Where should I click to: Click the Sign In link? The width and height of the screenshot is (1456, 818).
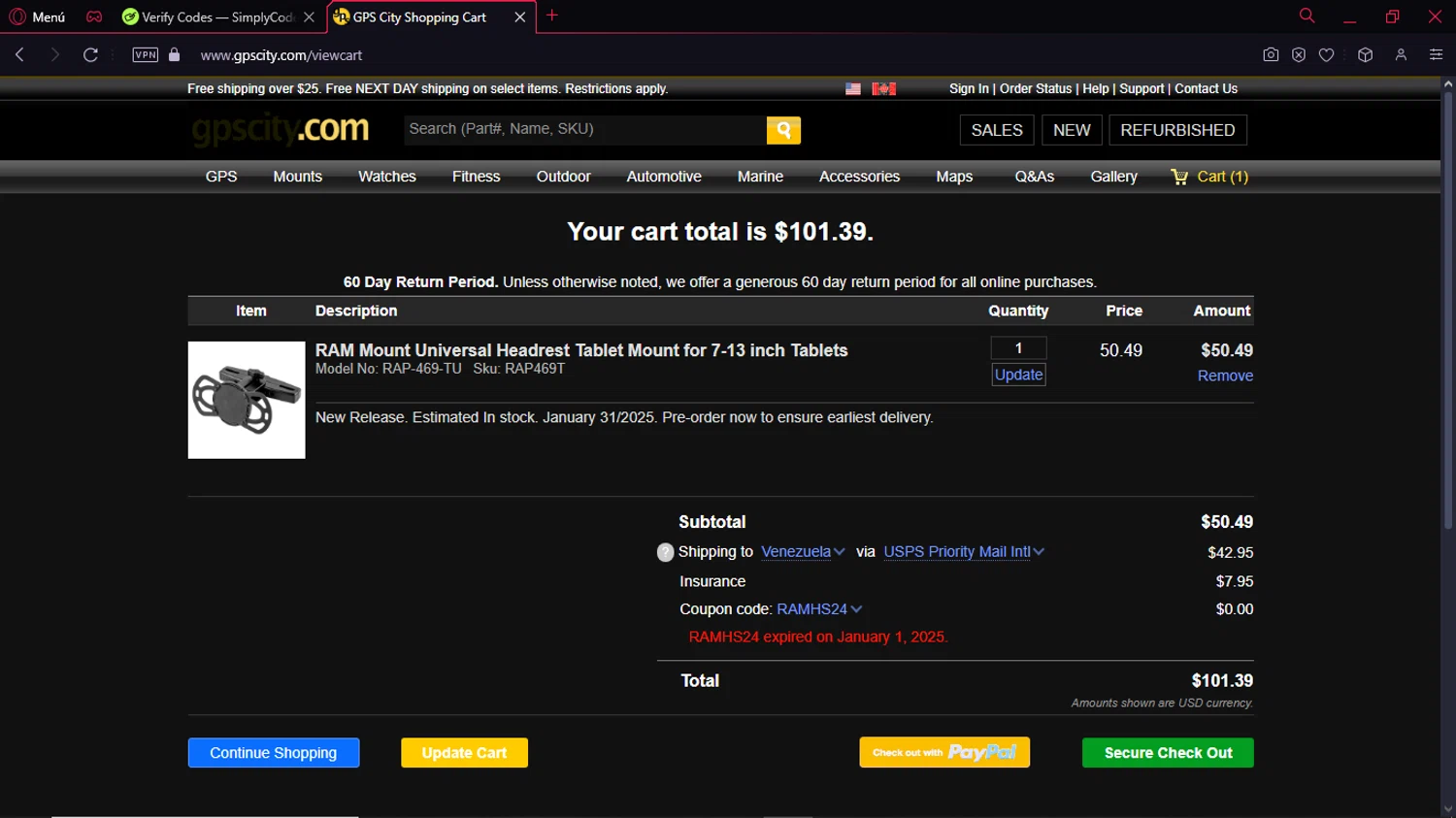pos(969,88)
